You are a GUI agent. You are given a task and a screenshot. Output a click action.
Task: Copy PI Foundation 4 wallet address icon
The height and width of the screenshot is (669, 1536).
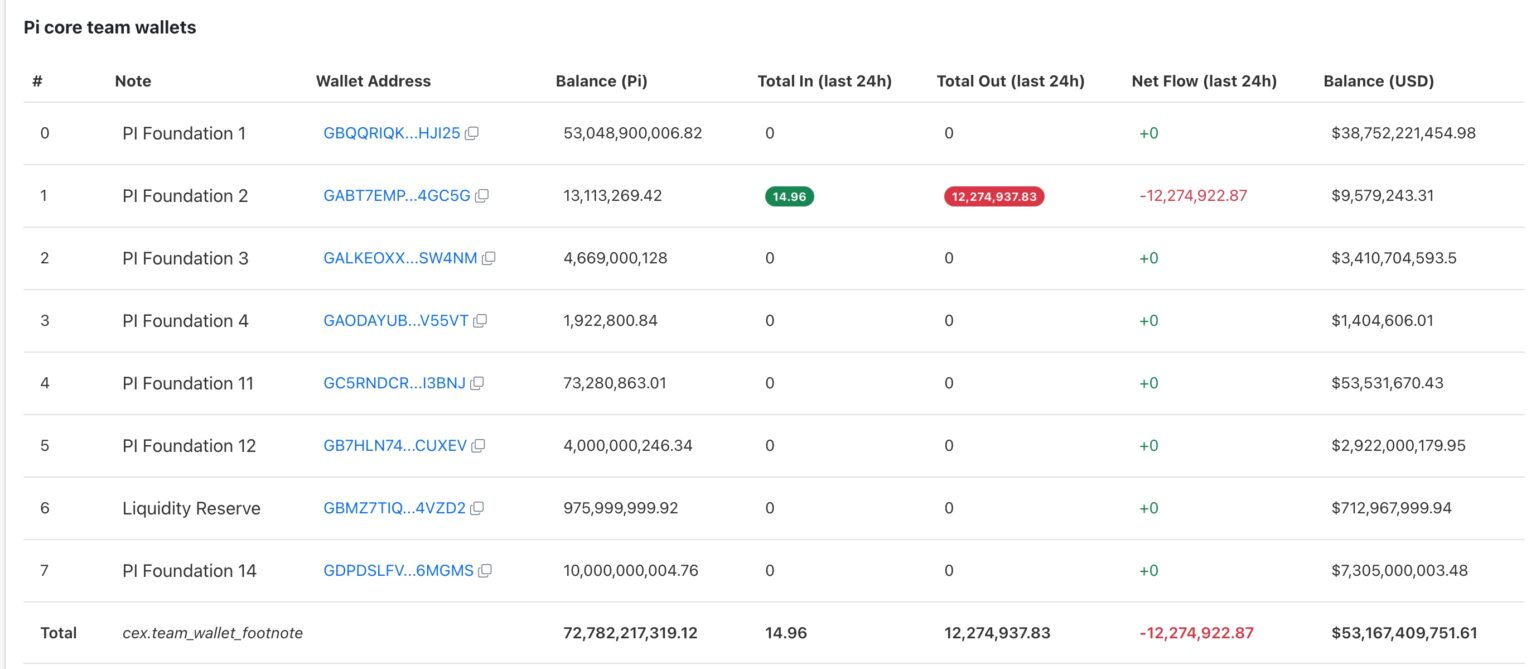click(x=480, y=321)
